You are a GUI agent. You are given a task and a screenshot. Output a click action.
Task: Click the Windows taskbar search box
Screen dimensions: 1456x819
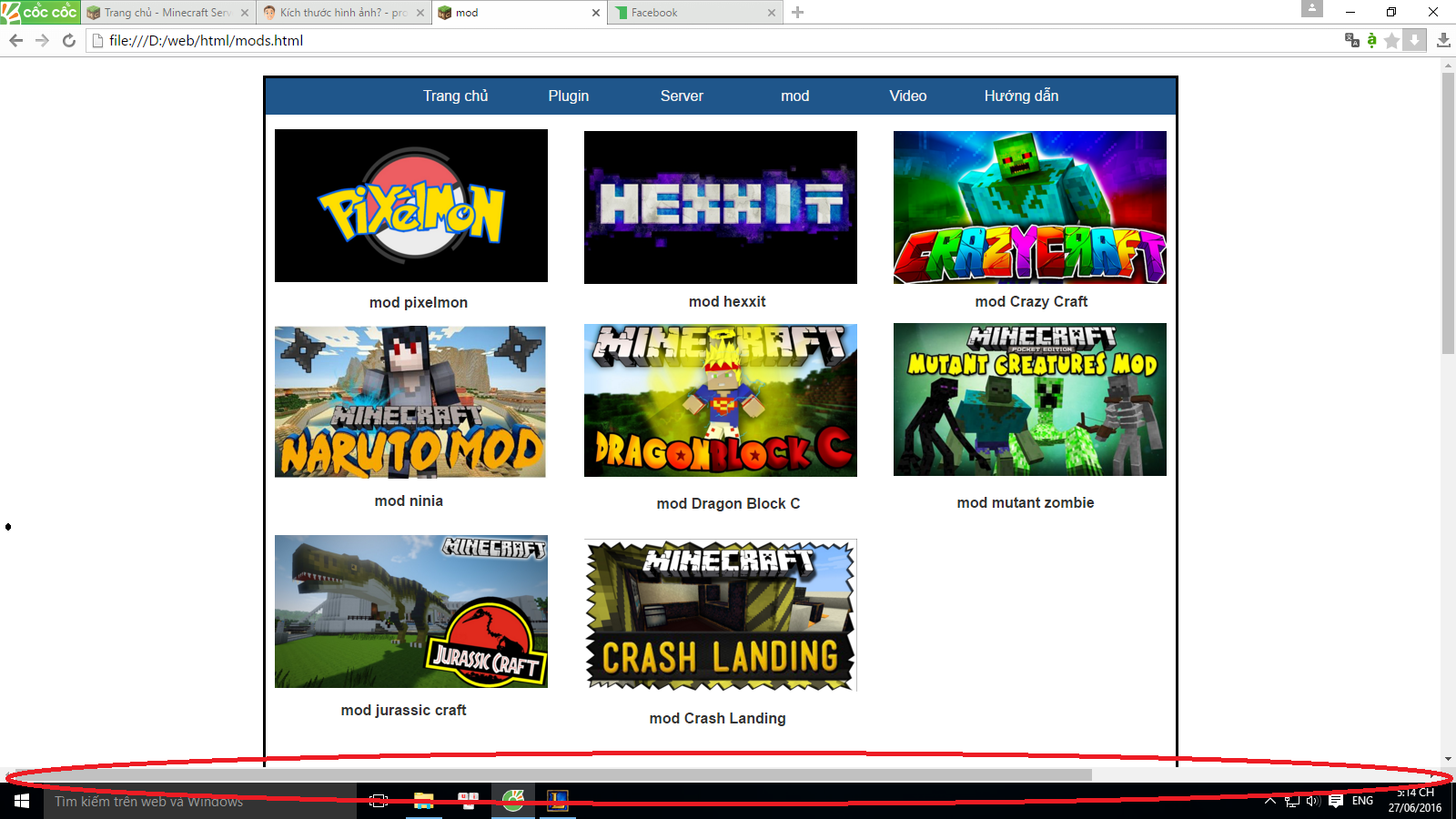[x=200, y=801]
